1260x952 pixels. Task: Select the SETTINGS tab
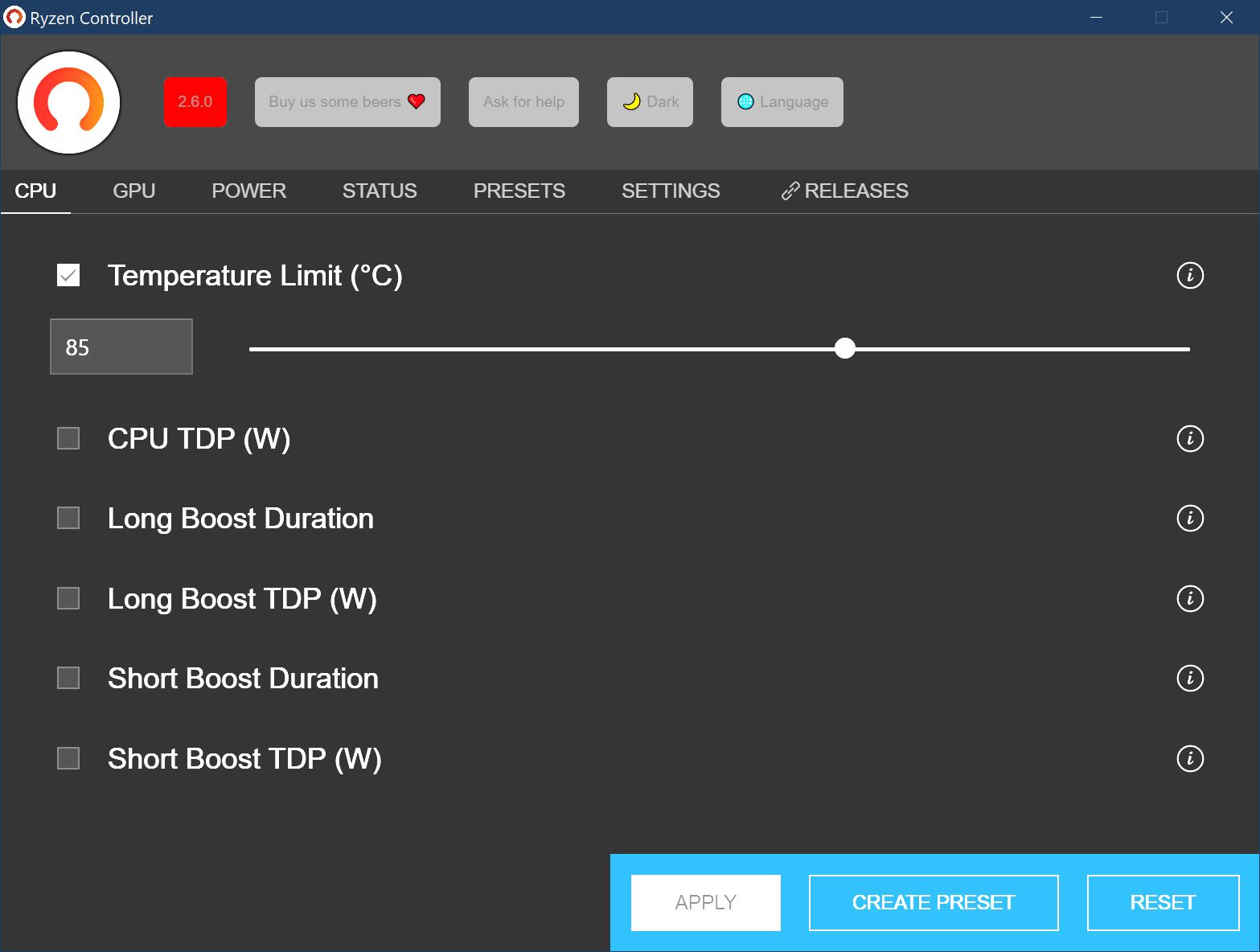click(x=671, y=191)
